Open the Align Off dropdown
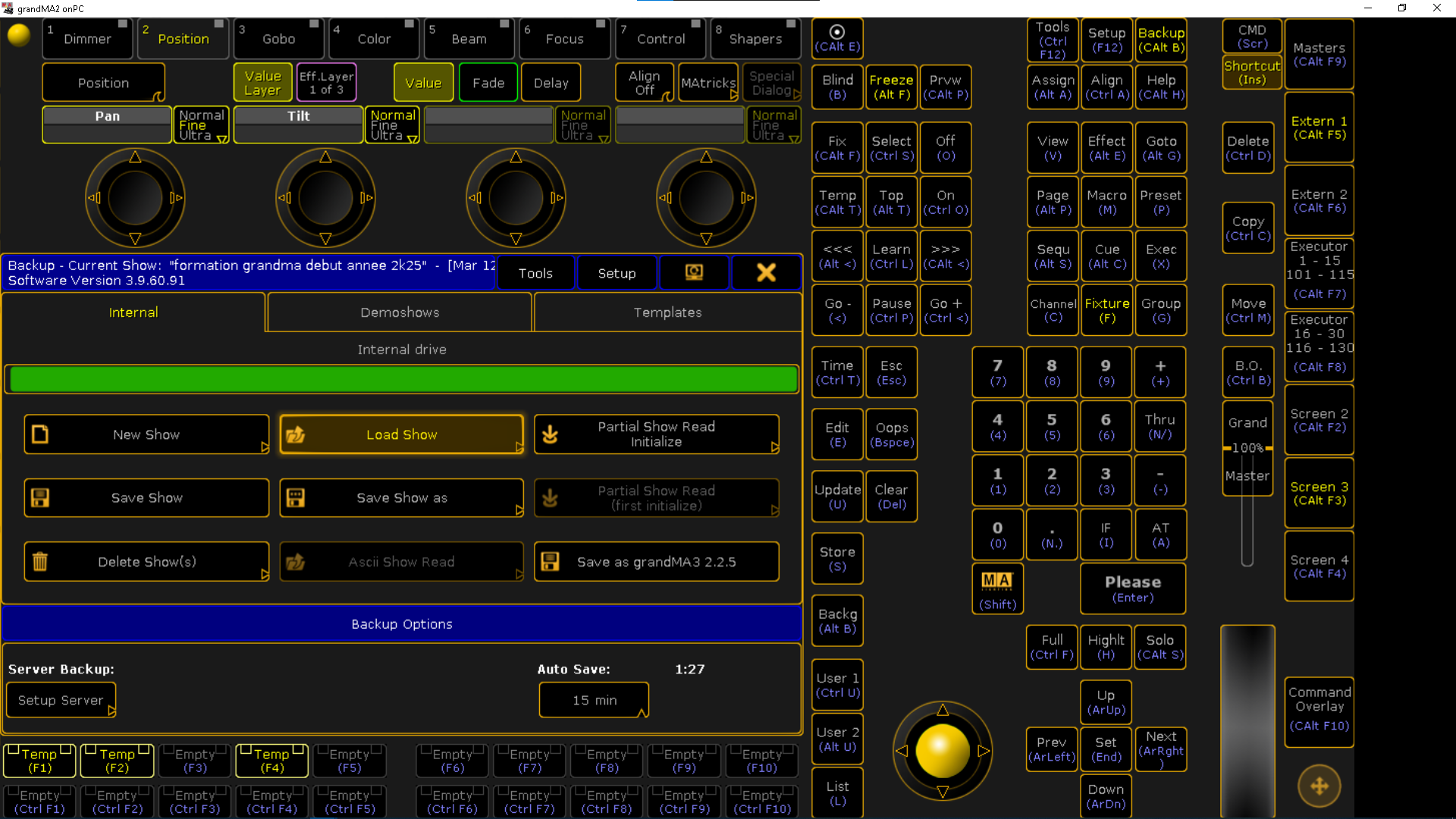Viewport: 1456px width, 819px height. (645, 83)
